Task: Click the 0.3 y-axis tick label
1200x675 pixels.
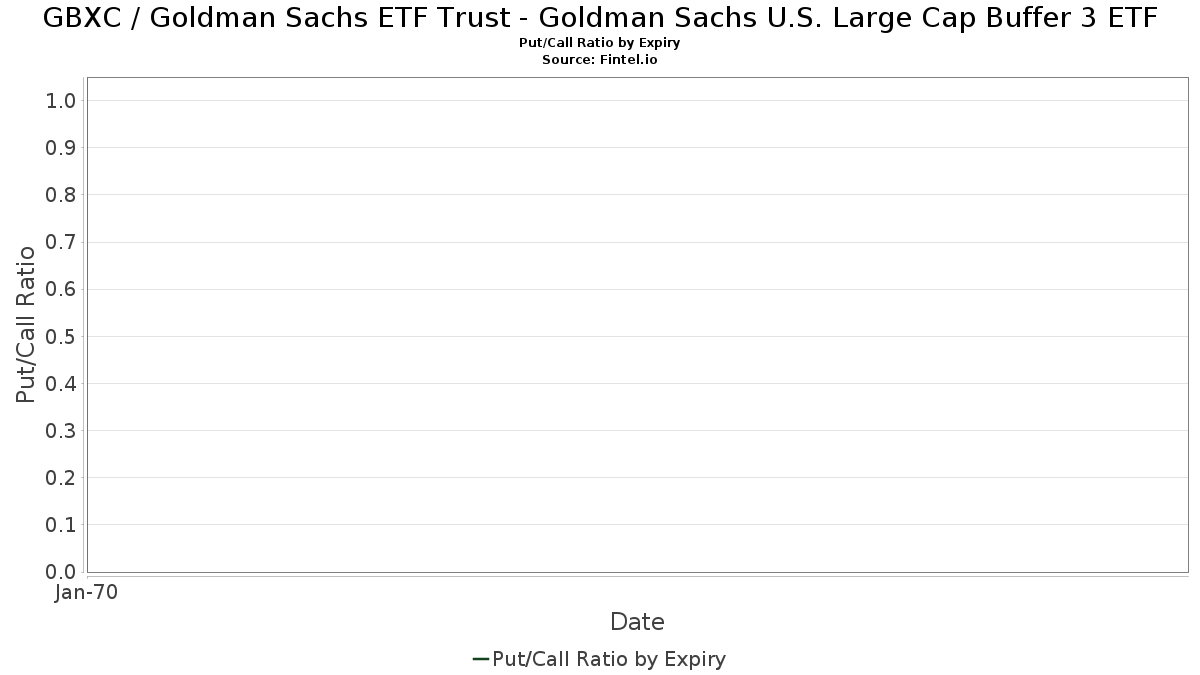Action: tap(61, 431)
